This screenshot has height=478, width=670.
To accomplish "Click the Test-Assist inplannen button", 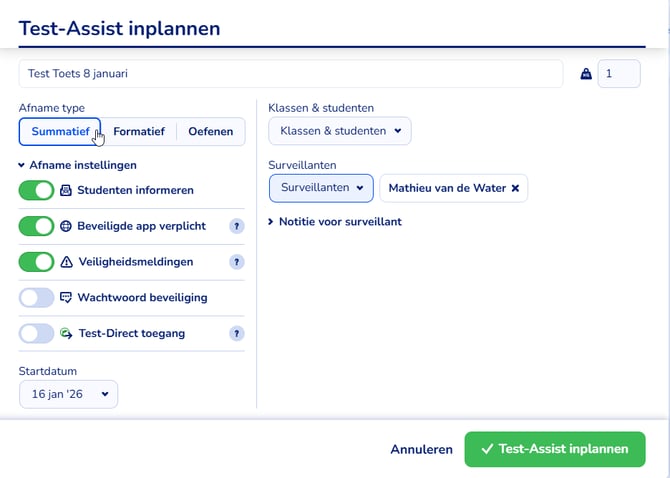I will pyautogui.click(x=554, y=449).
